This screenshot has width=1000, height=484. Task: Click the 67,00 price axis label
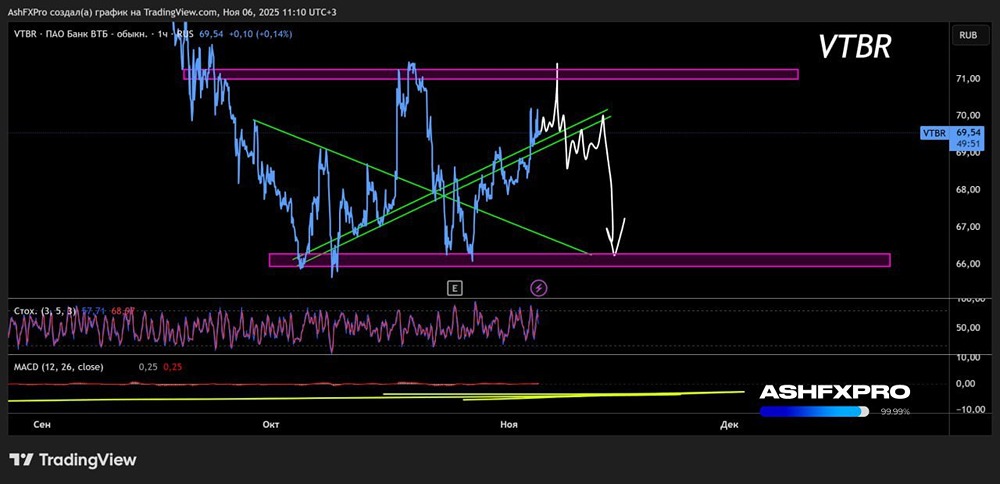pos(968,226)
